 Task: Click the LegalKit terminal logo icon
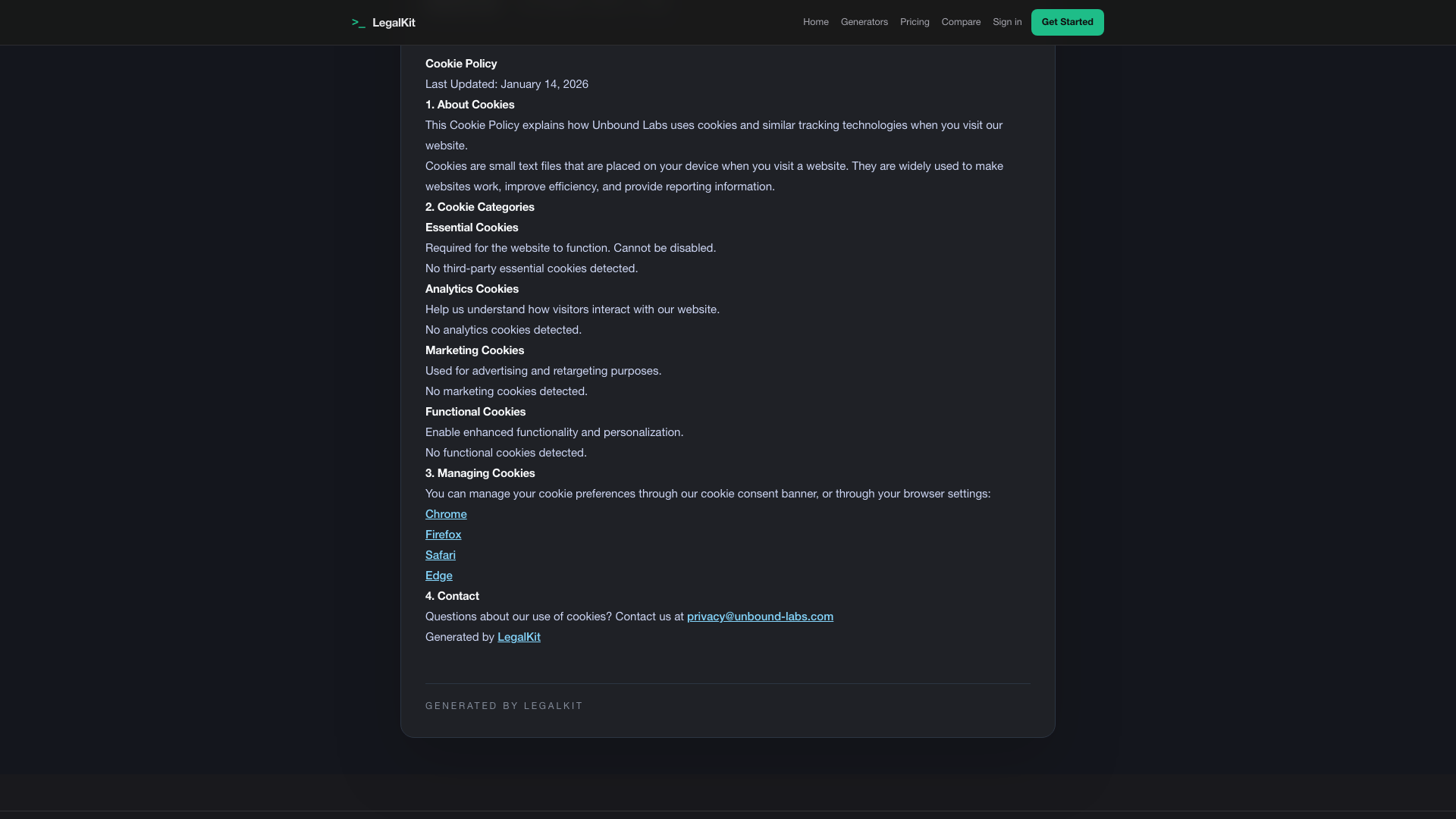tap(359, 22)
